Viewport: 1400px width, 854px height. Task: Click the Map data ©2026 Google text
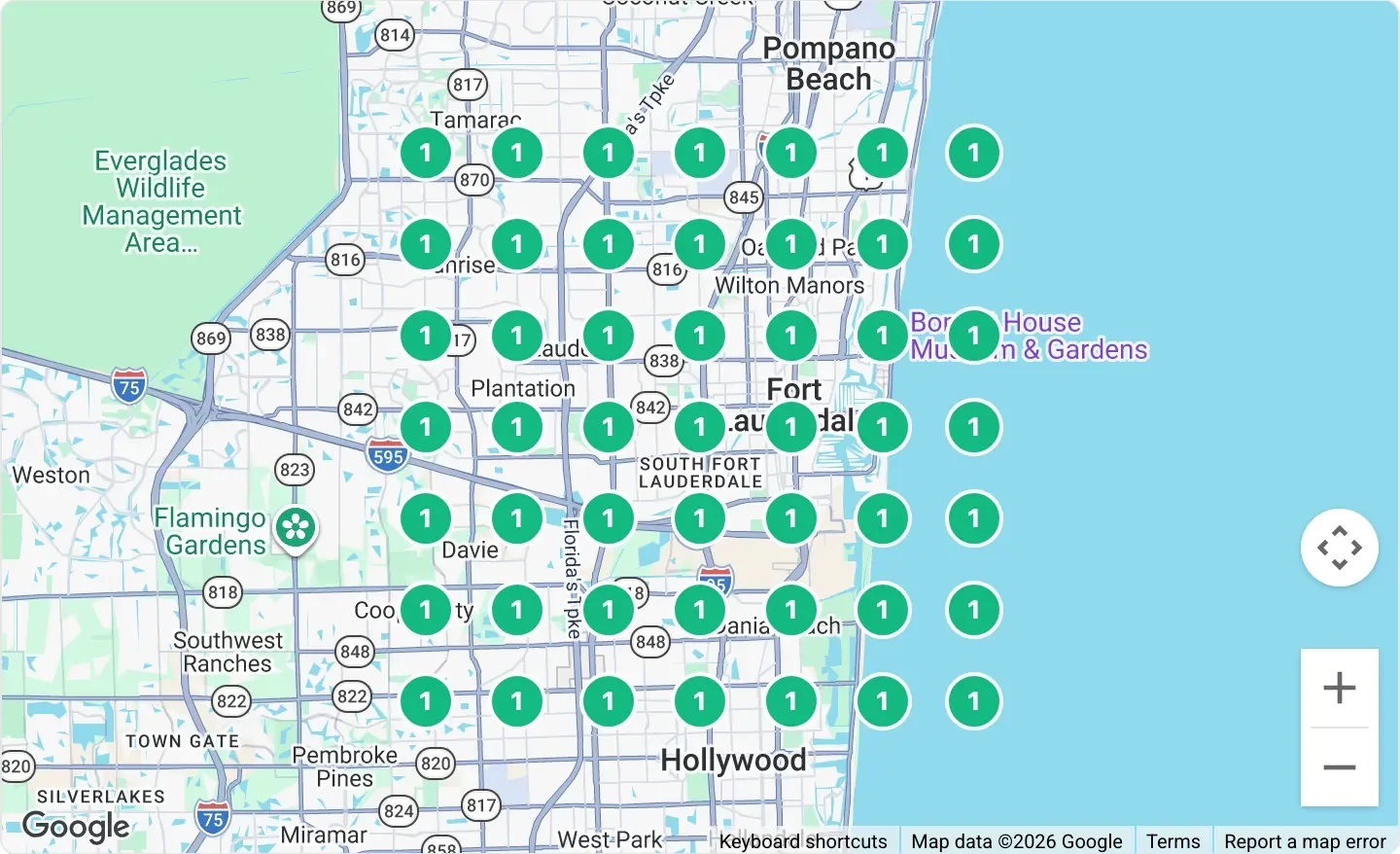tap(1016, 841)
